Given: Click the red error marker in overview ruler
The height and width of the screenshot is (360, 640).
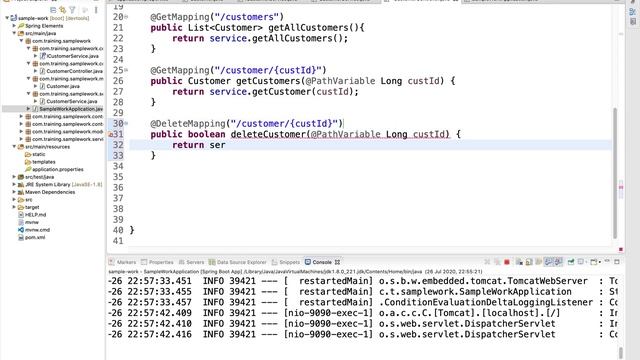Looking at the screenshot, I should coord(621,187).
